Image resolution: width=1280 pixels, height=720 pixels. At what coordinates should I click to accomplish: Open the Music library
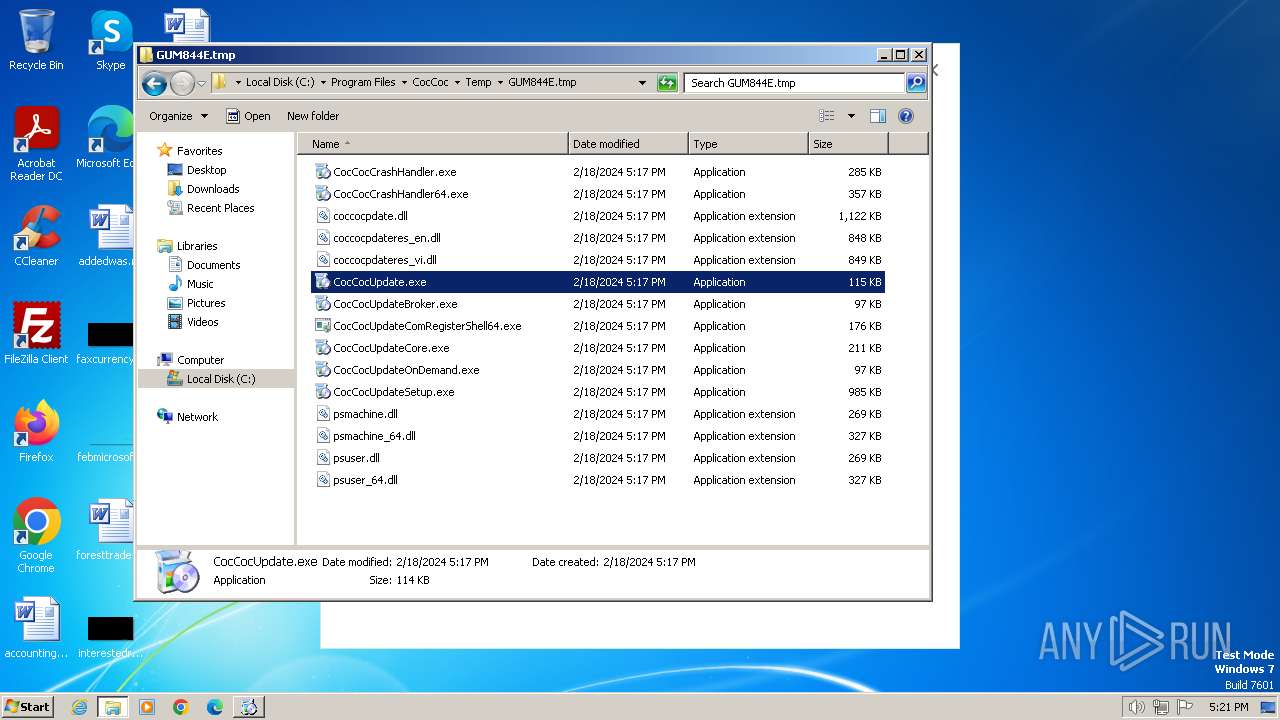(x=200, y=284)
